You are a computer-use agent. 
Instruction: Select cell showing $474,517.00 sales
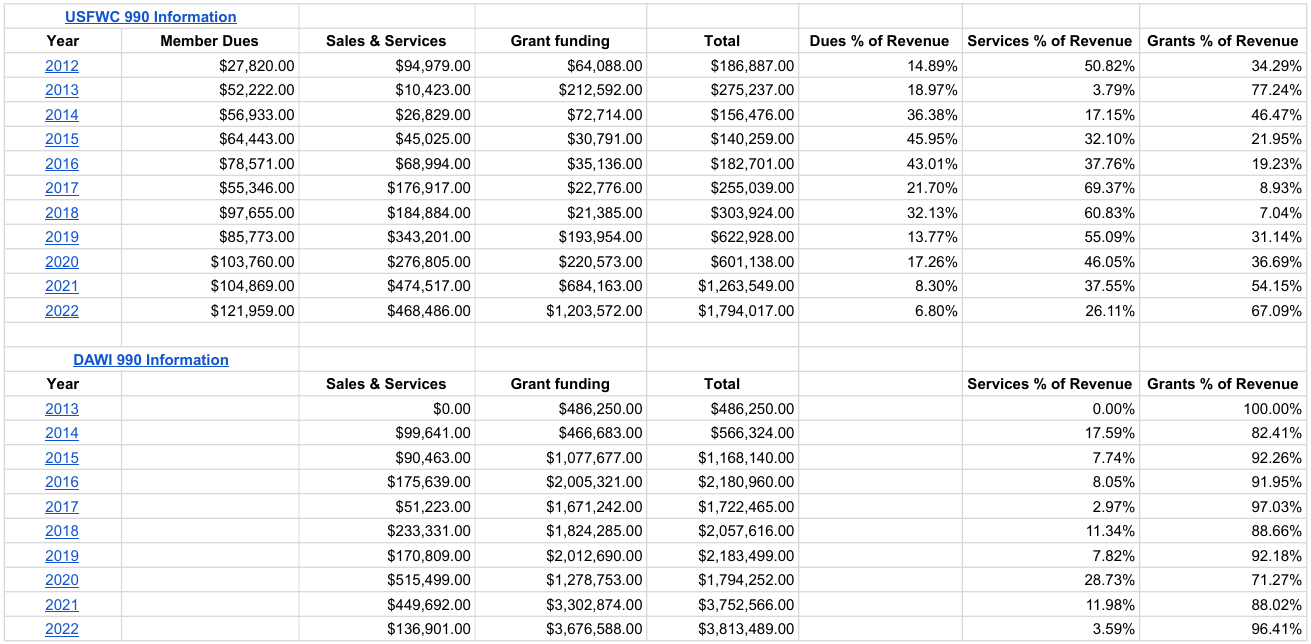(387, 286)
